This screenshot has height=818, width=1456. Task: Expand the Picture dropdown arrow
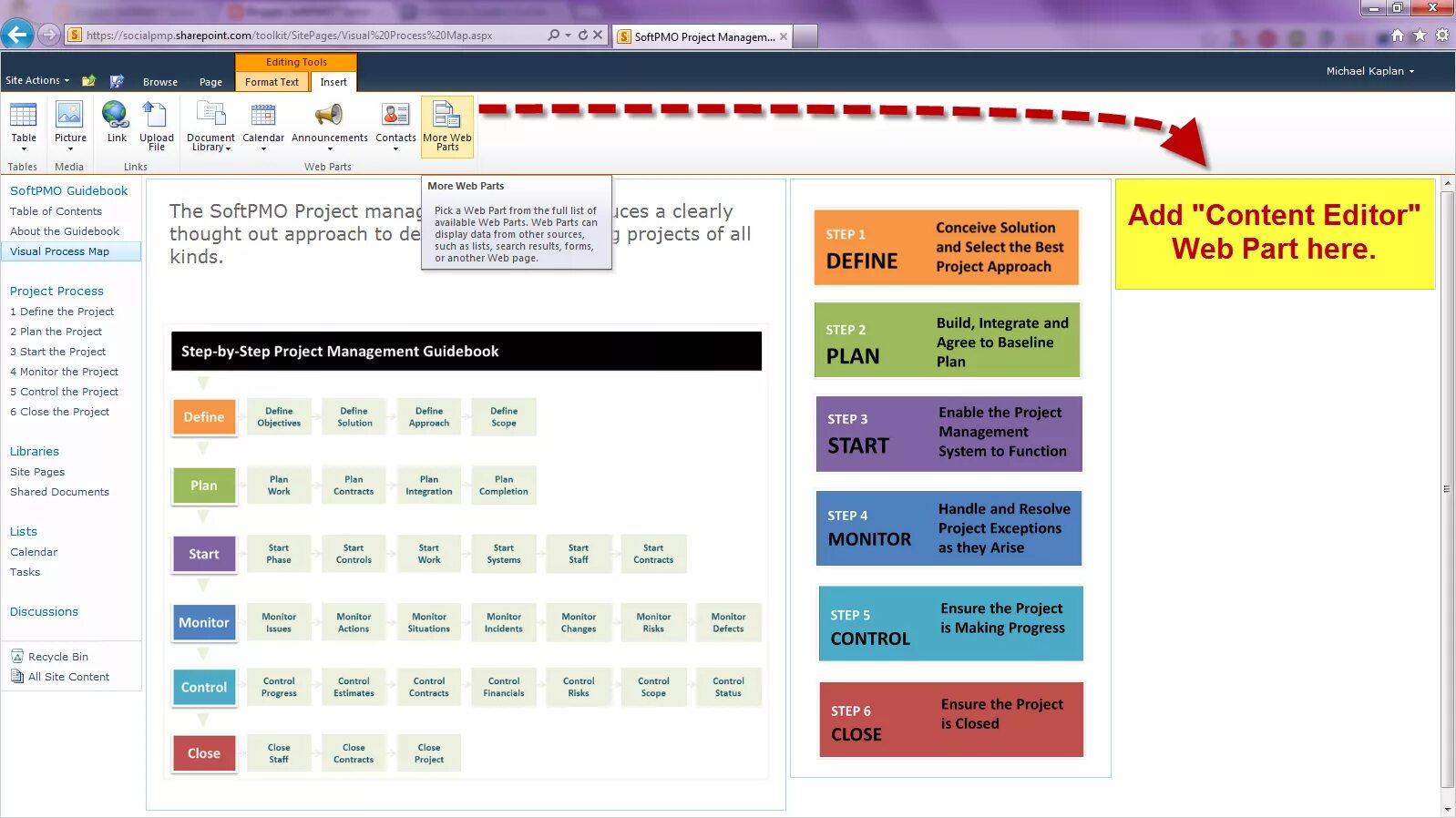[x=70, y=149]
